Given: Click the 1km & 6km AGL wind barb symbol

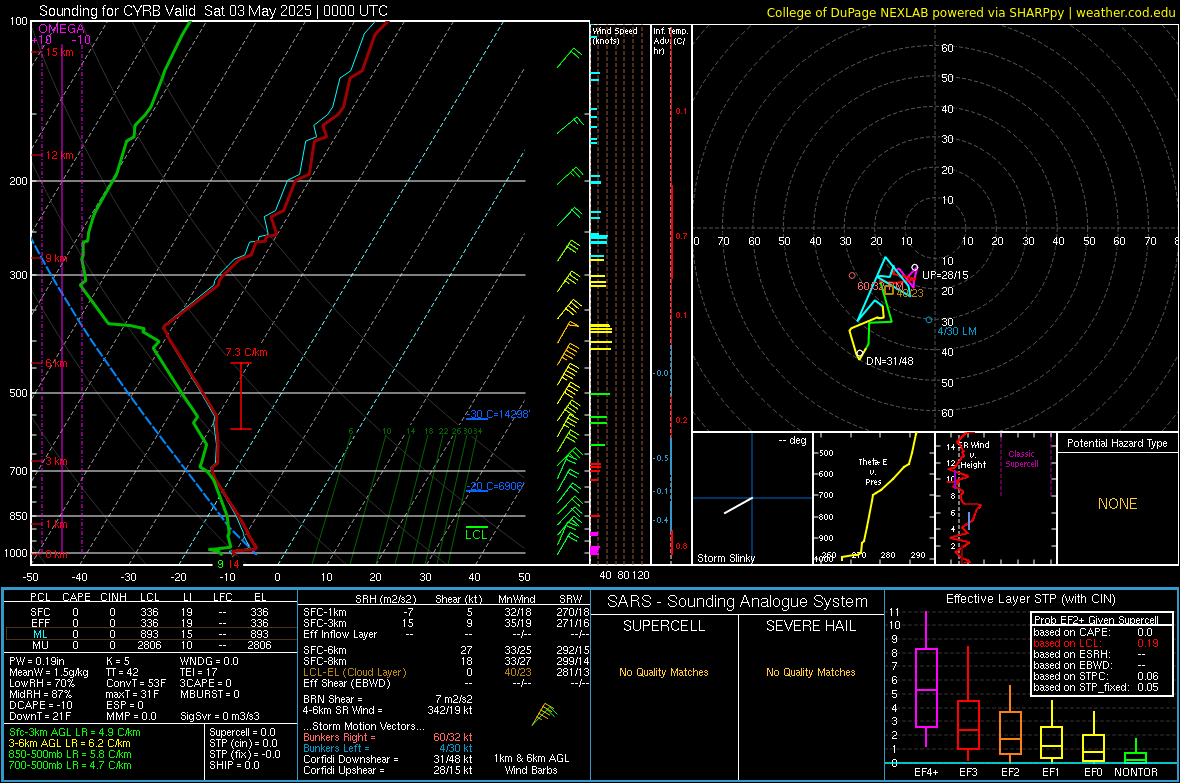Looking at the screenshot, I should pyautogui.click(x=545, y=714).
